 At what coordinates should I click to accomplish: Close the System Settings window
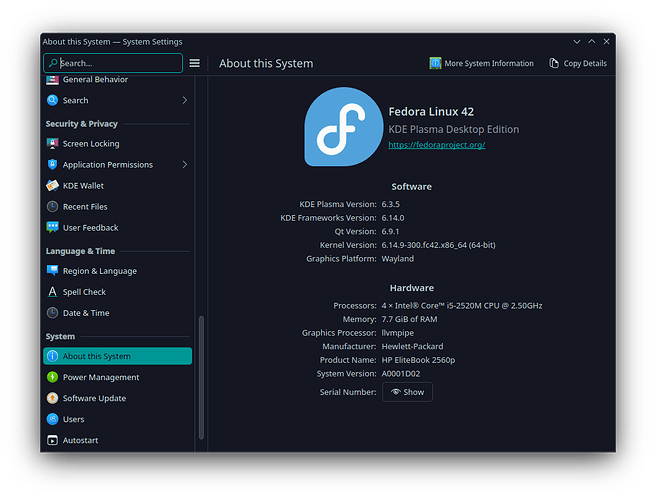(x=606, y=41)
